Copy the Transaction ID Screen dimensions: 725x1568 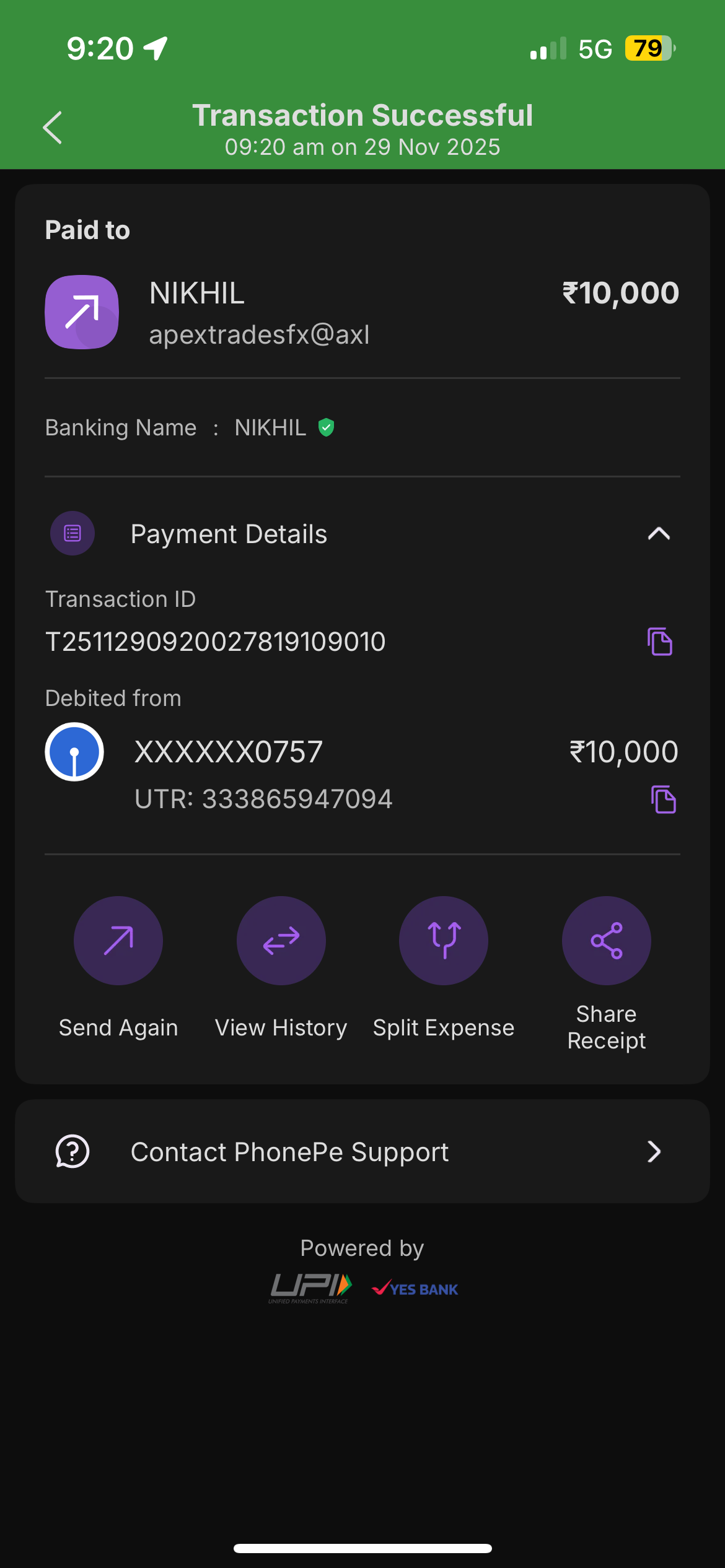[660, 642]
